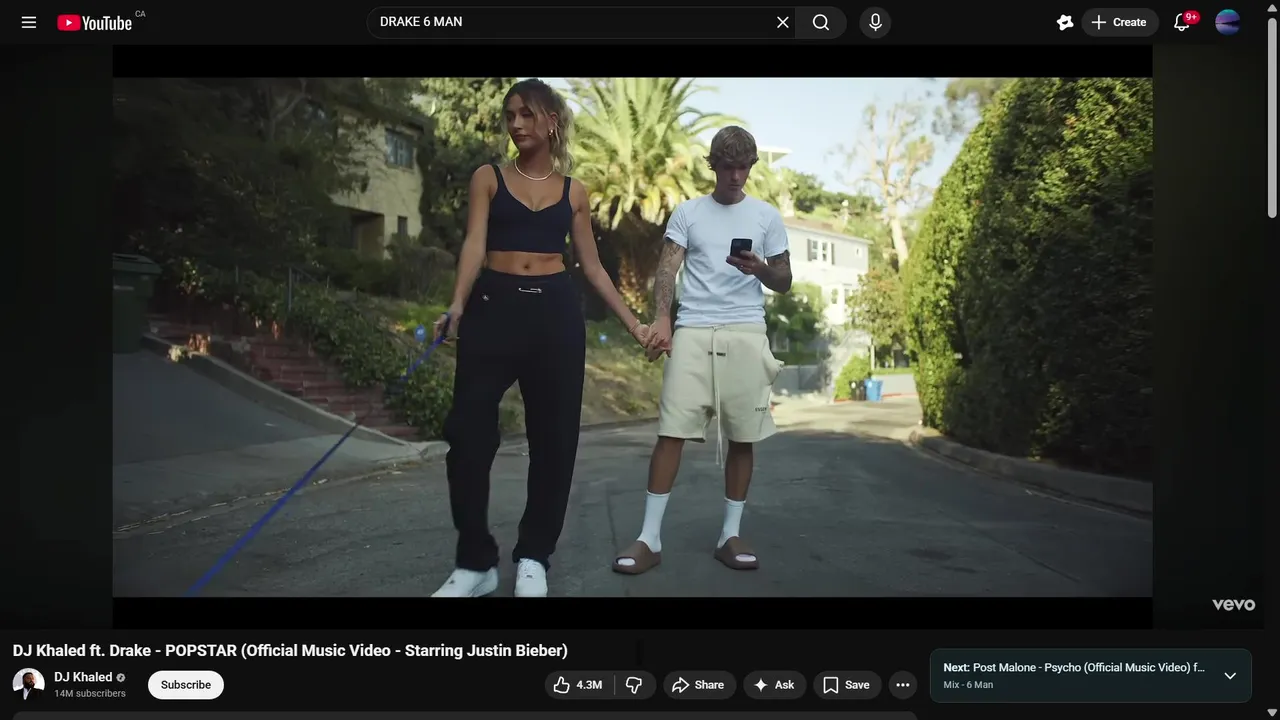
Task: Click the Mix - 6 Man label
Action: (968, 685)
